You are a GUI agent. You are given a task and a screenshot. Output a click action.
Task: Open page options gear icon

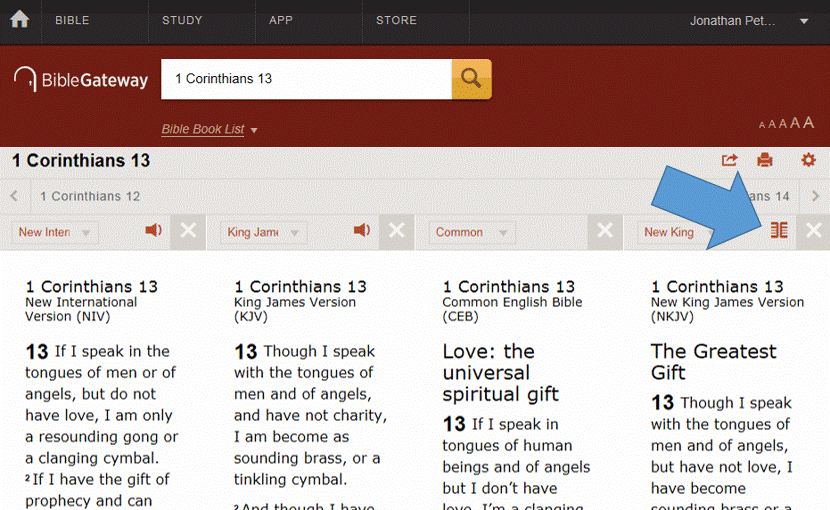click(x=808, y=160)
